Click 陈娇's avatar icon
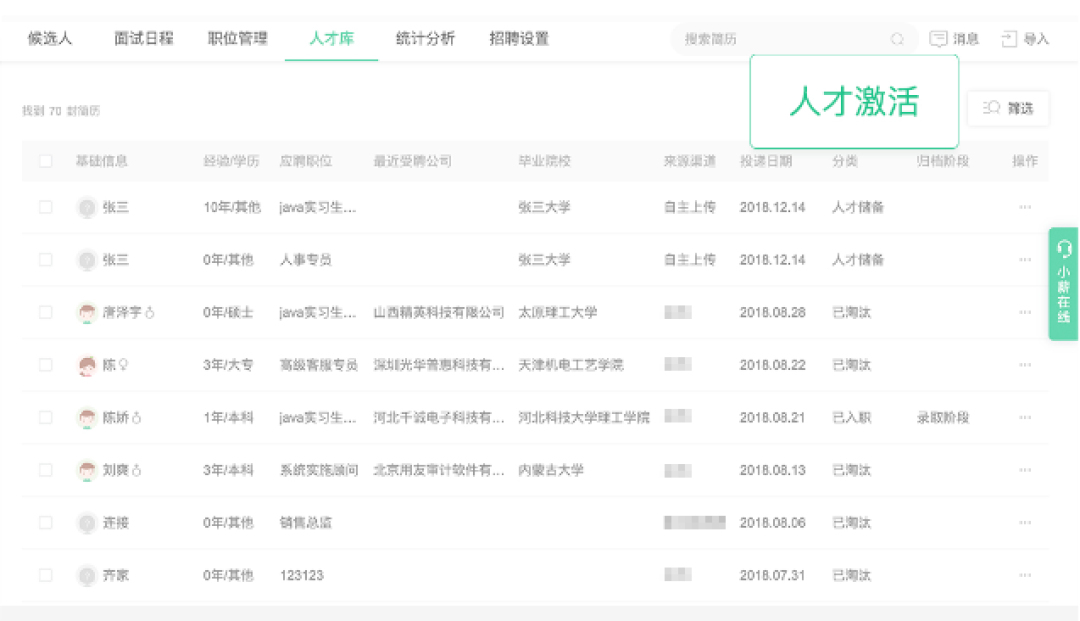The height and width of the screenshot is (621, 1080). pos(87,418)
